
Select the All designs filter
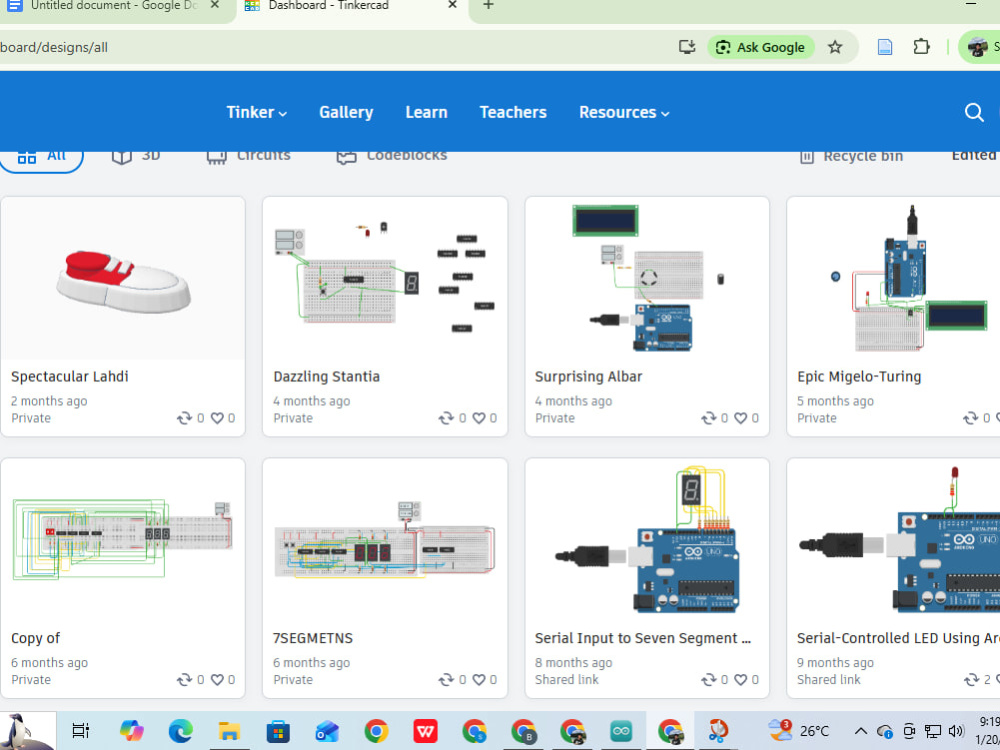tap(41, 158)
